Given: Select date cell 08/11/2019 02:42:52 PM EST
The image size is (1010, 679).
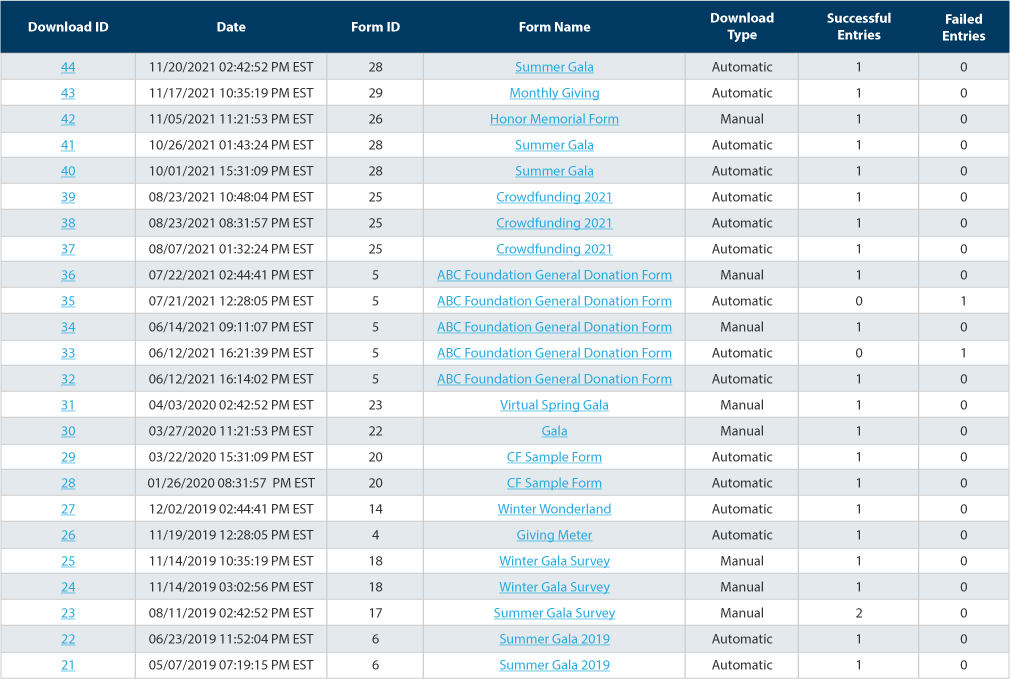Looking at the screenshot, I should tap(231, 613).
